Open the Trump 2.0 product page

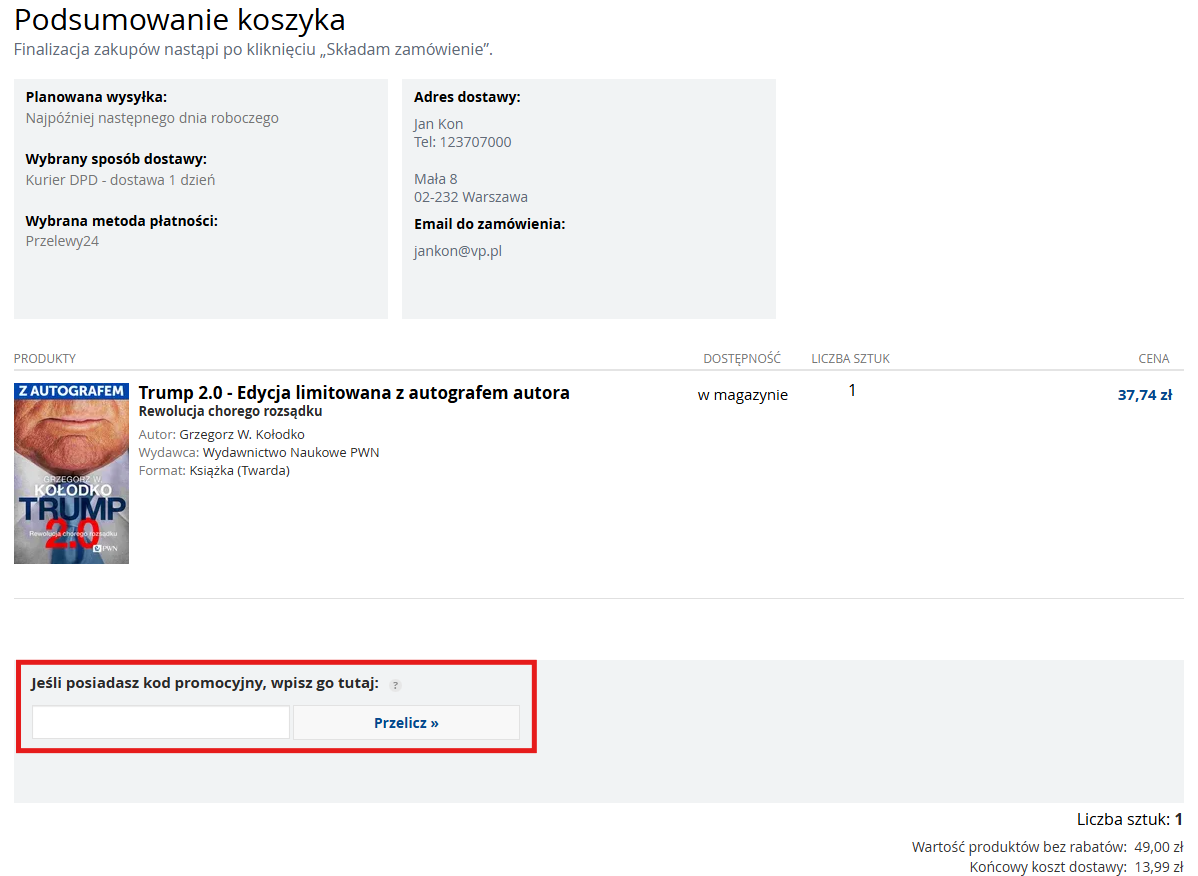356,392
